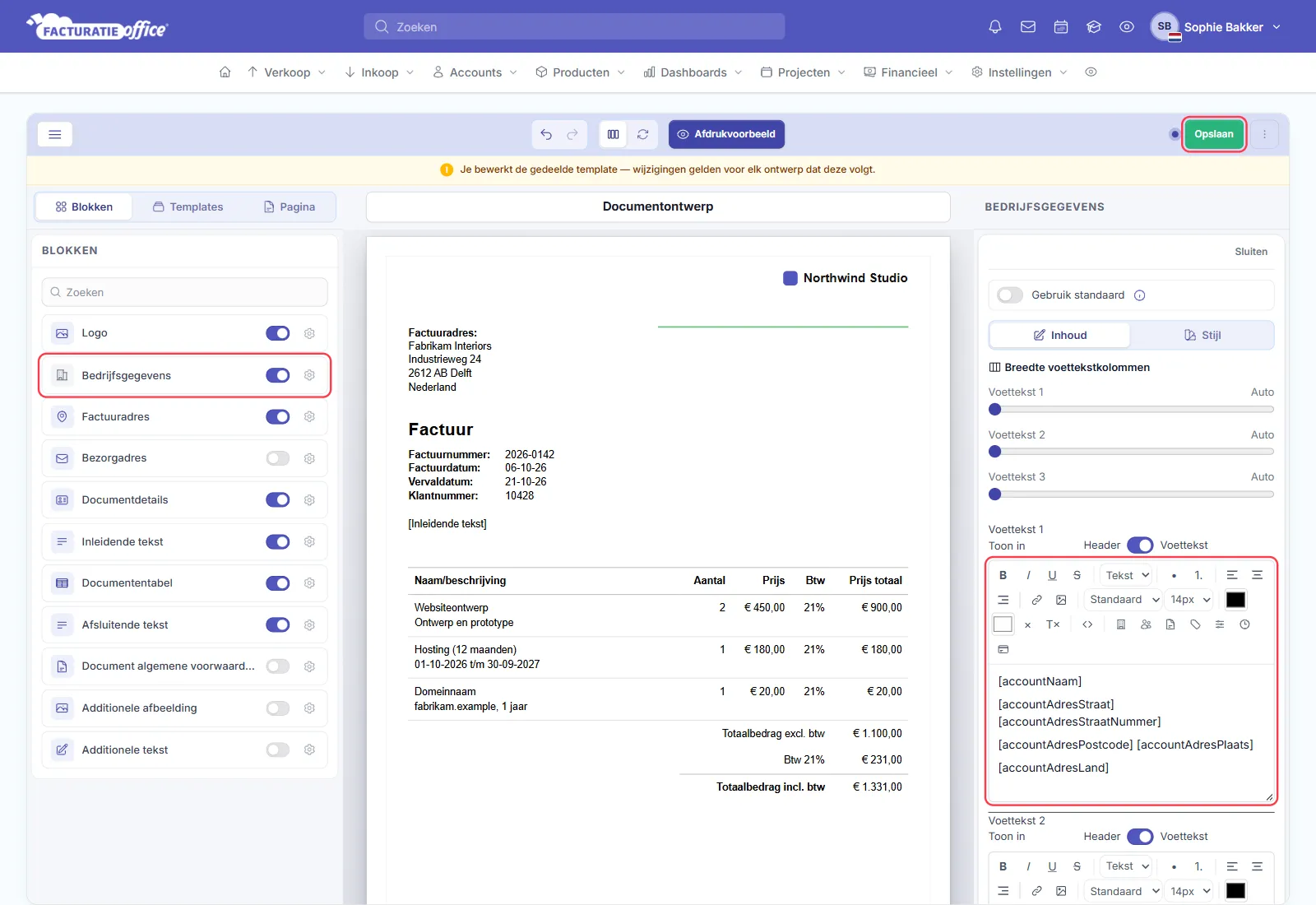Switch Voettekst 1 Header/Voettekst toggle

point(1140,545)
